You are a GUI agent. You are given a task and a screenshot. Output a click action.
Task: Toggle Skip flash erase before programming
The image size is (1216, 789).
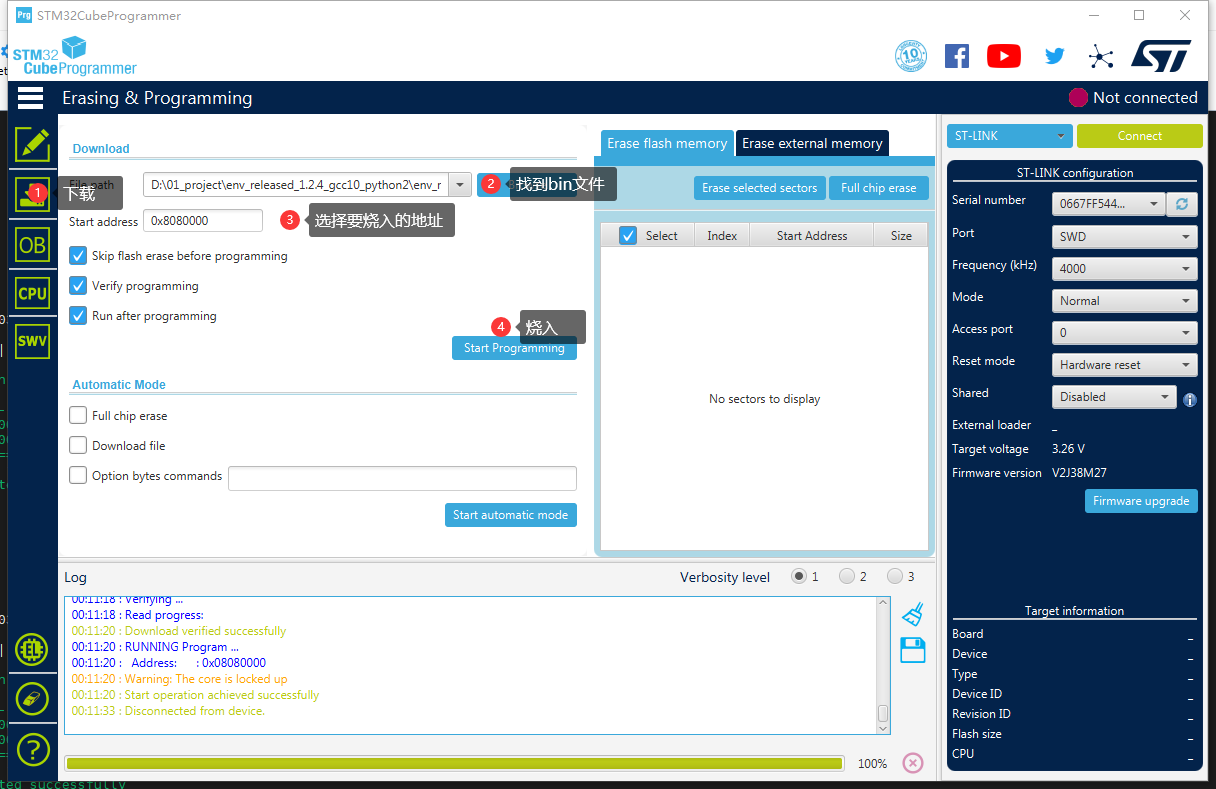click(x=78, y=256)
